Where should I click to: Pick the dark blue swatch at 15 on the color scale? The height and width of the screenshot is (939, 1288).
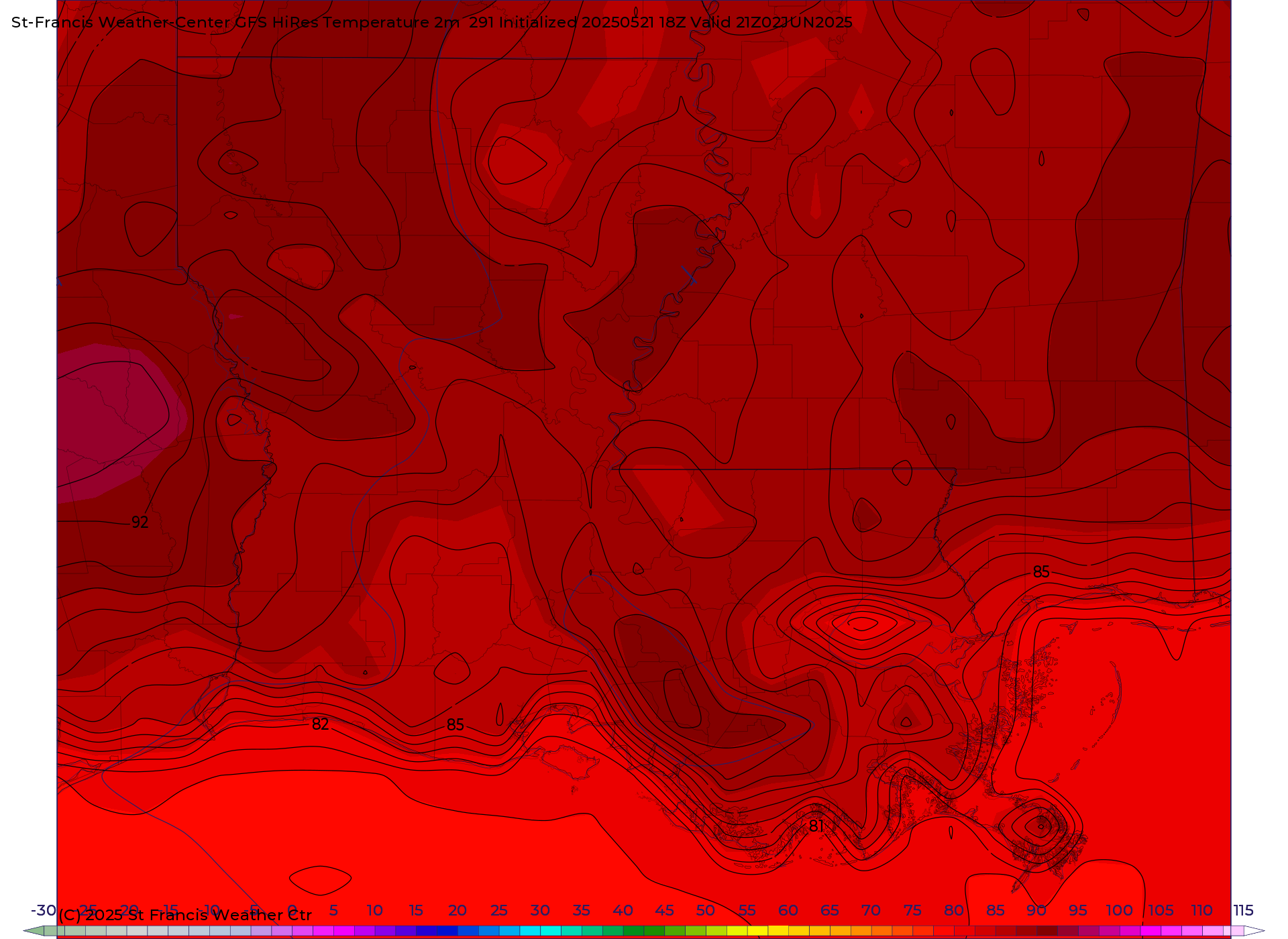pyautogui.click(x=426, y=931)
